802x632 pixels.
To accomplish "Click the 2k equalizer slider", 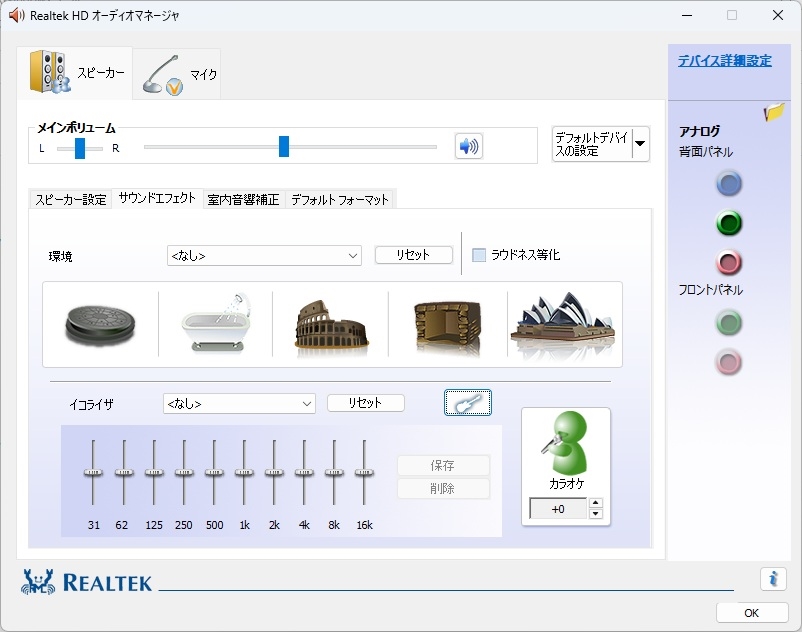I will (274, 472).
